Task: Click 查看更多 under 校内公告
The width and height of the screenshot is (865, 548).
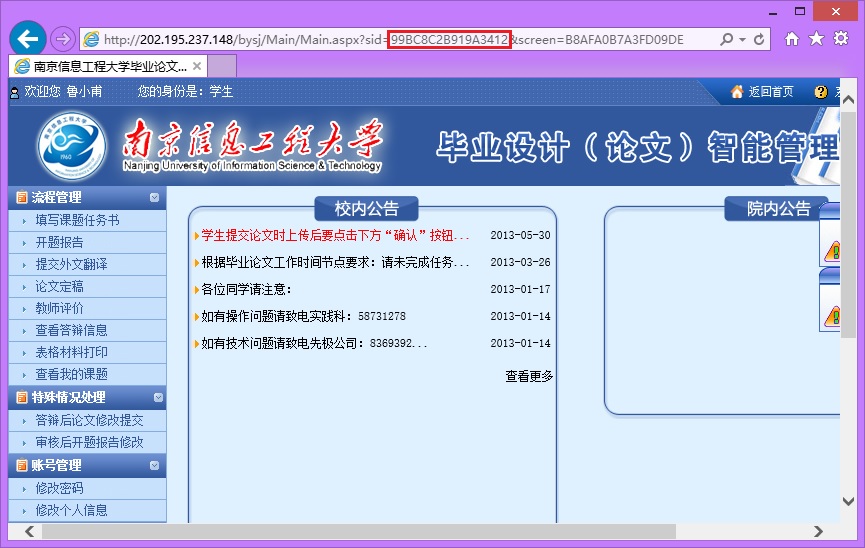Action: [529, 376]
